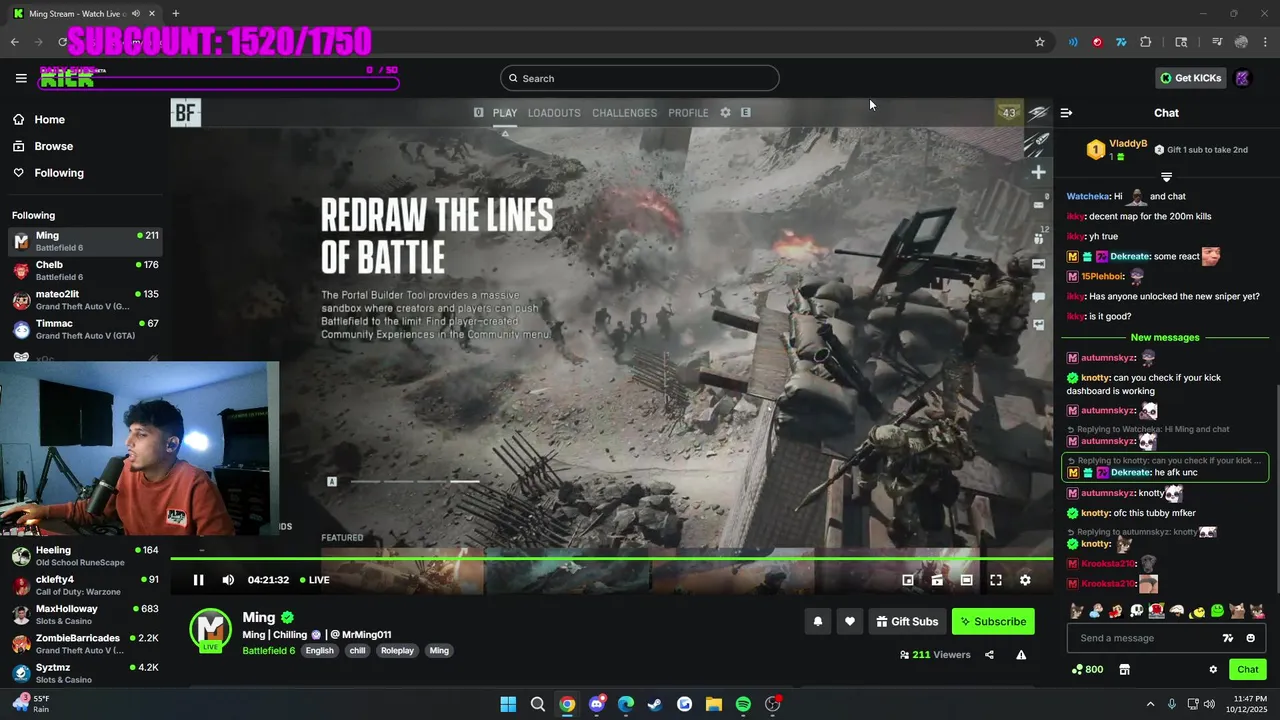Click the Get KICKs button
The image size is (1280, 720).
(1190, 78)
